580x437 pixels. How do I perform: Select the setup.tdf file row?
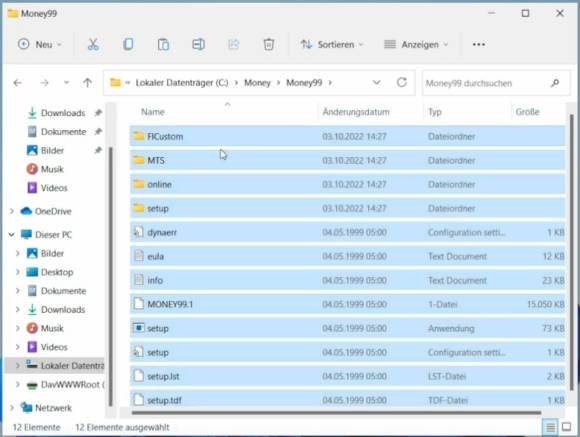point(347,399)
